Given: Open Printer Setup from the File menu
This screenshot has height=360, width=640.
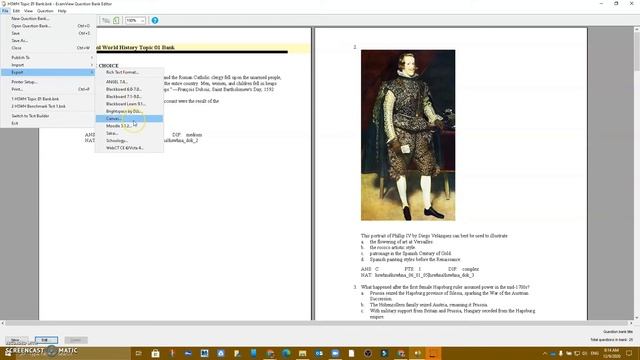Looking at the screenshot, I should 47,82.
